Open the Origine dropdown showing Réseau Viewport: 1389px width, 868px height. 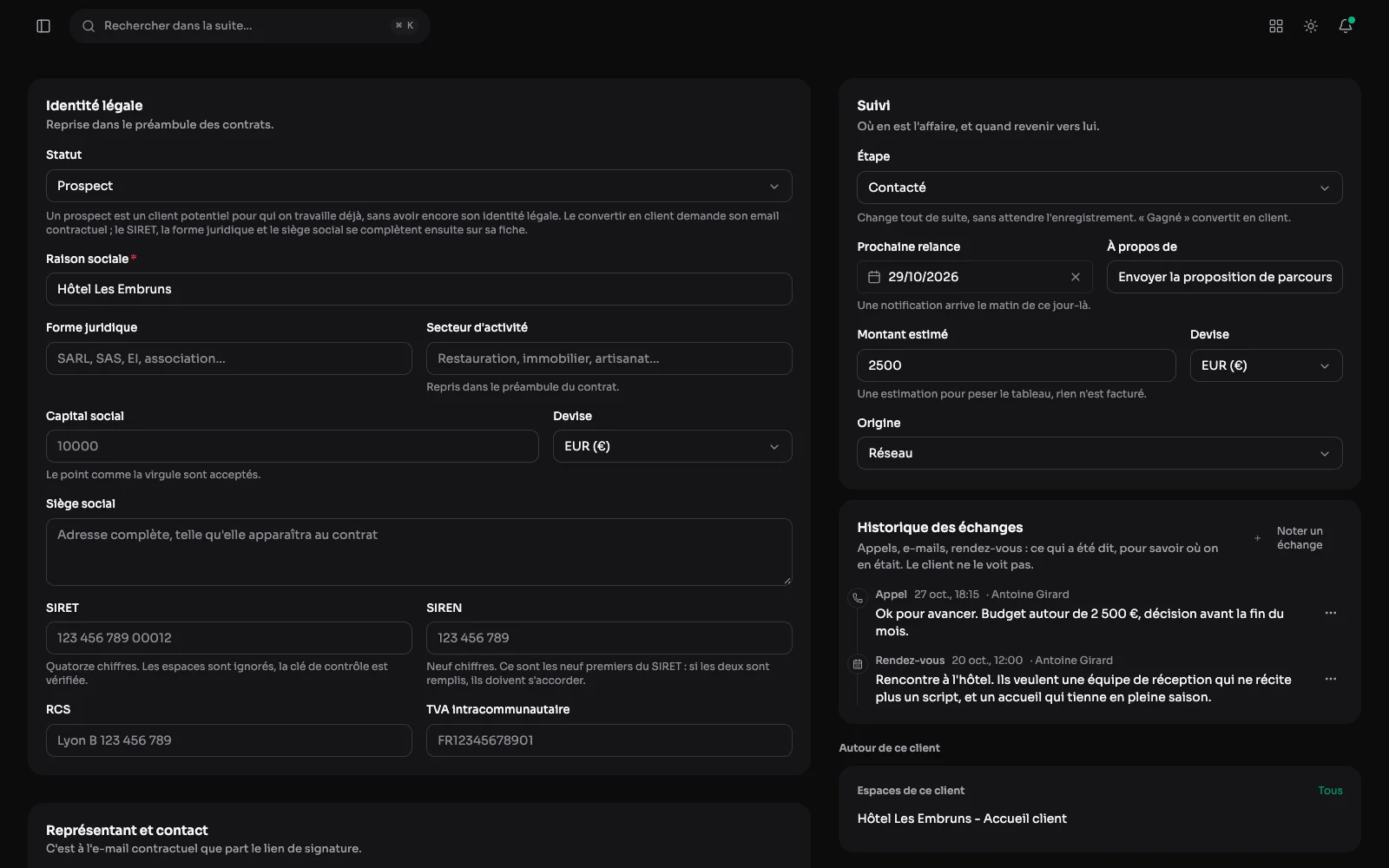[x=1100, y=453]
